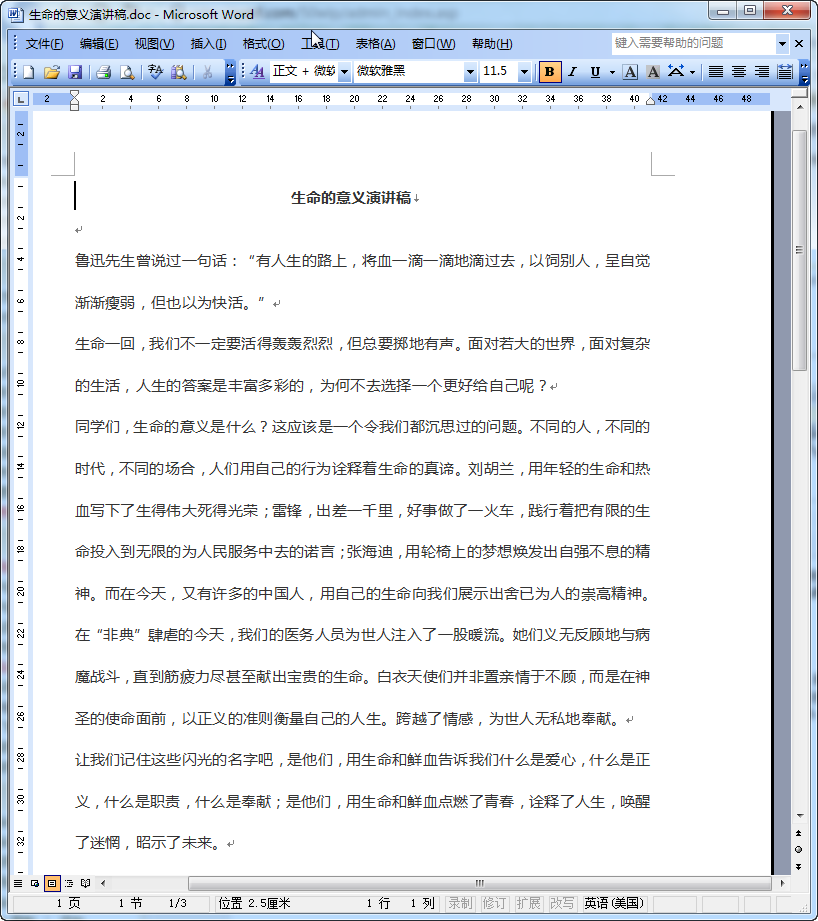Image resolution: width=818 pixels, height=921 pixels.
Task: Open the 插入 menu
Action: (208, 44)
